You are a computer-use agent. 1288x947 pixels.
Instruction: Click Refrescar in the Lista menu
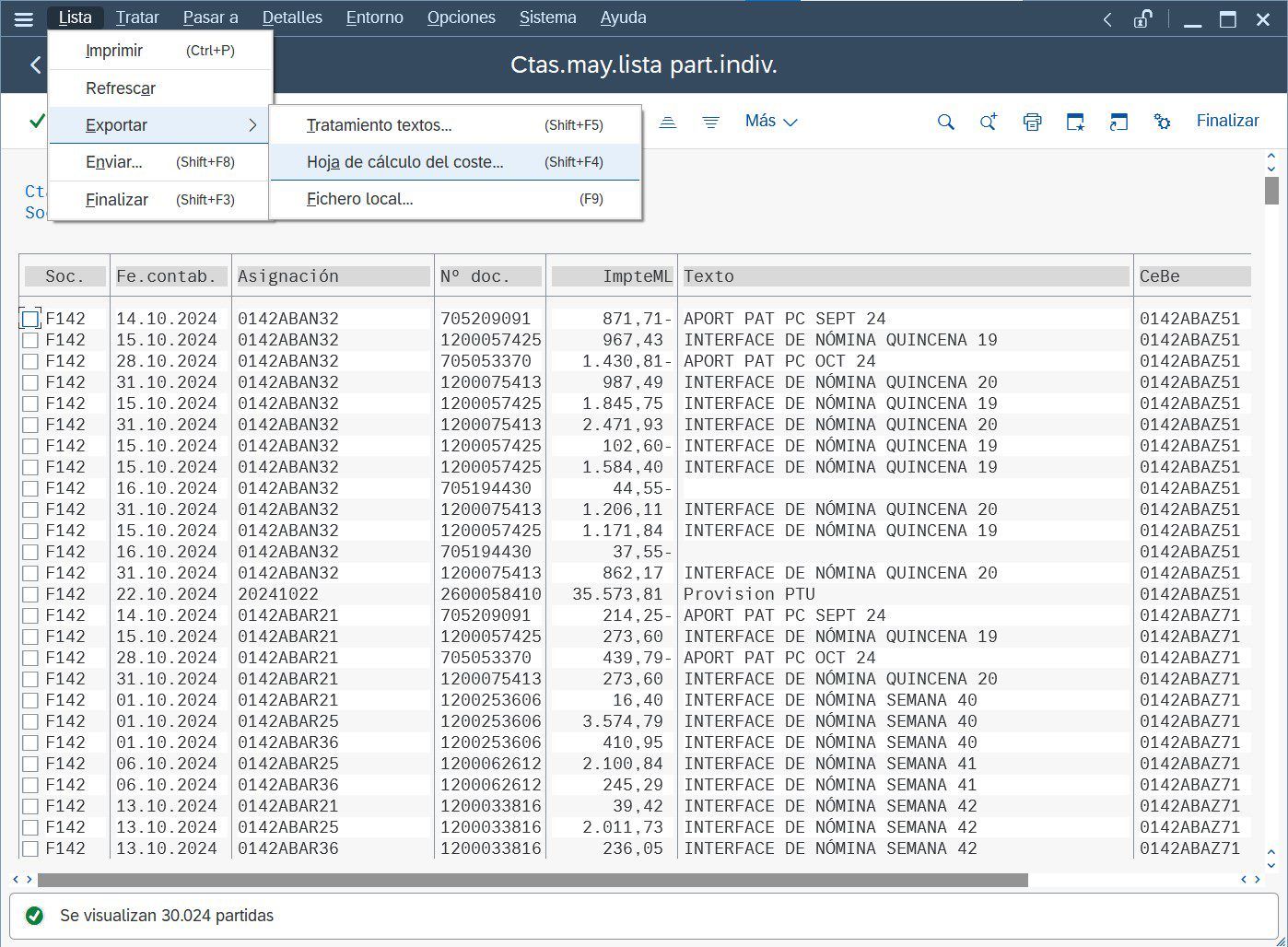pyautogui.click(x=121, y=88)
